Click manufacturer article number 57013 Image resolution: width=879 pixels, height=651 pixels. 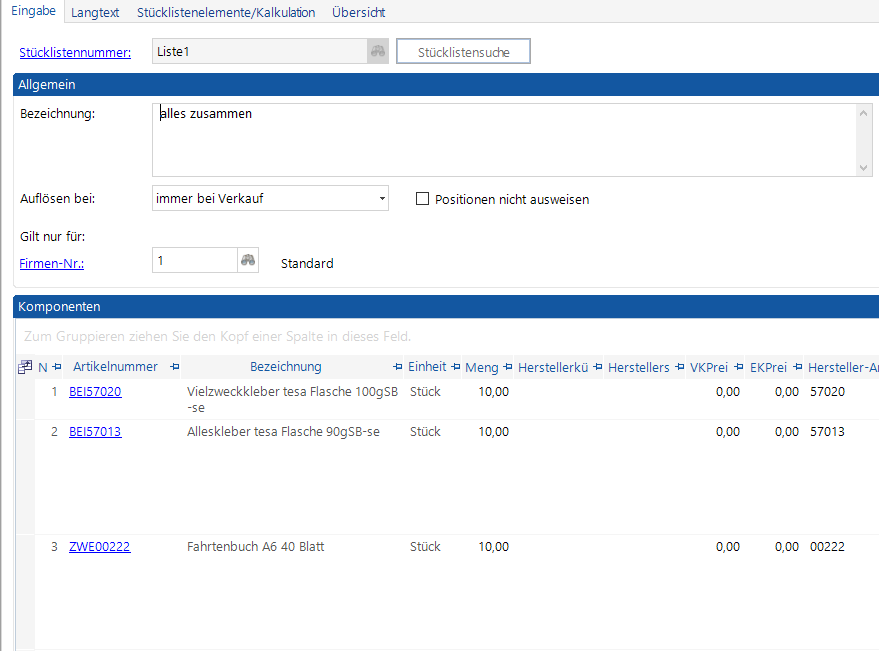[x=827, y=432]
